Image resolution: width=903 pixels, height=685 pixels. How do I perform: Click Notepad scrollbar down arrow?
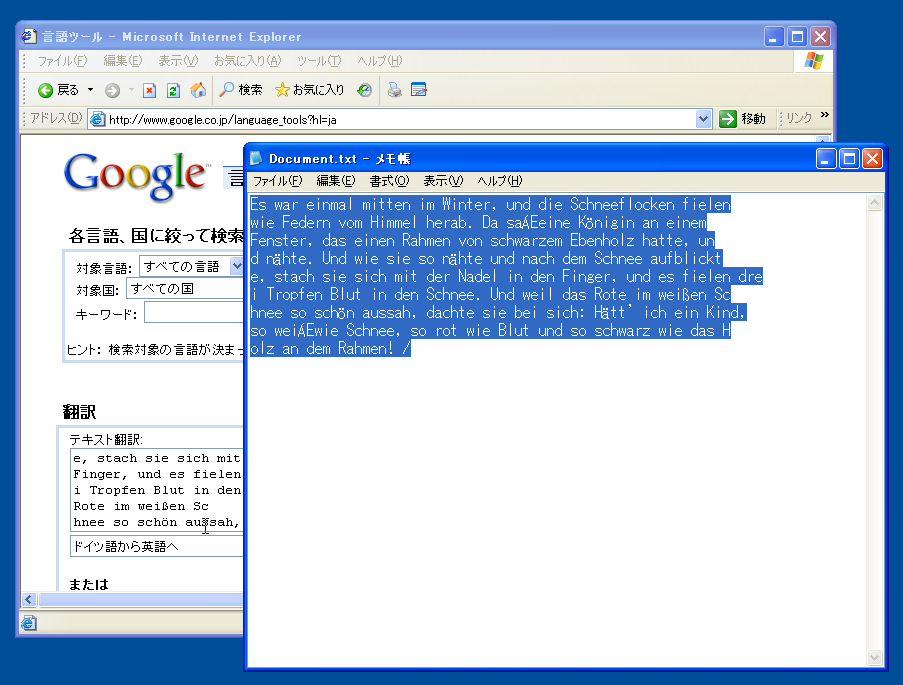pos(874,657)
